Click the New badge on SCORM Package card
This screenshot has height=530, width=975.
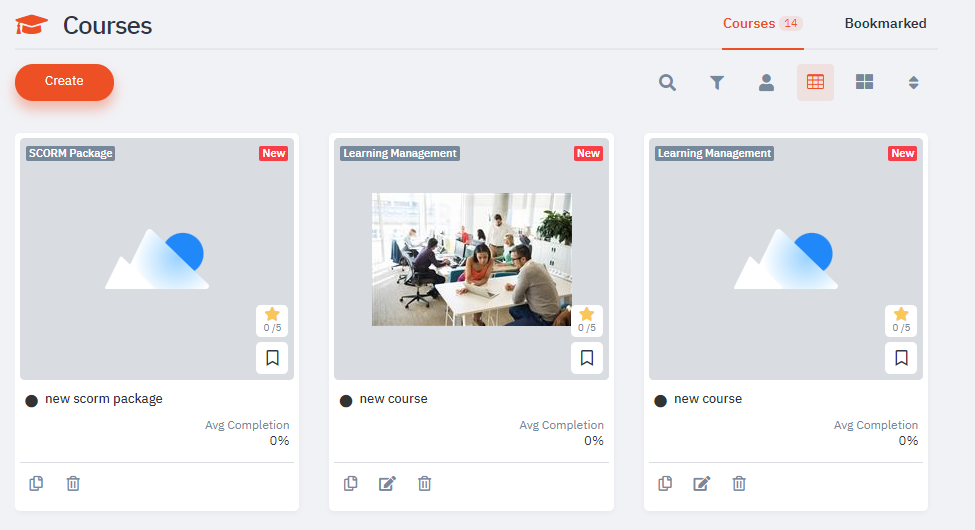(274, 153)
